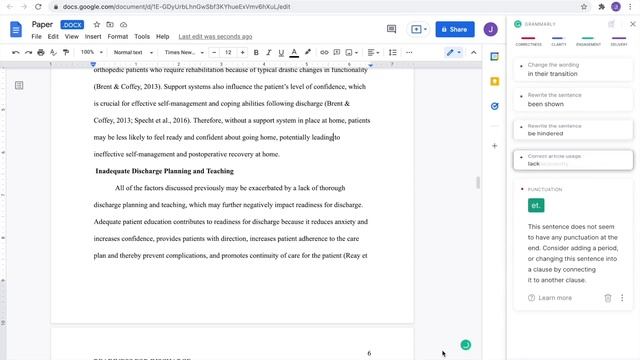Viewport: 640px width, 360px height.
Task: Hide the menus with the caret
Action: (473, 52)
